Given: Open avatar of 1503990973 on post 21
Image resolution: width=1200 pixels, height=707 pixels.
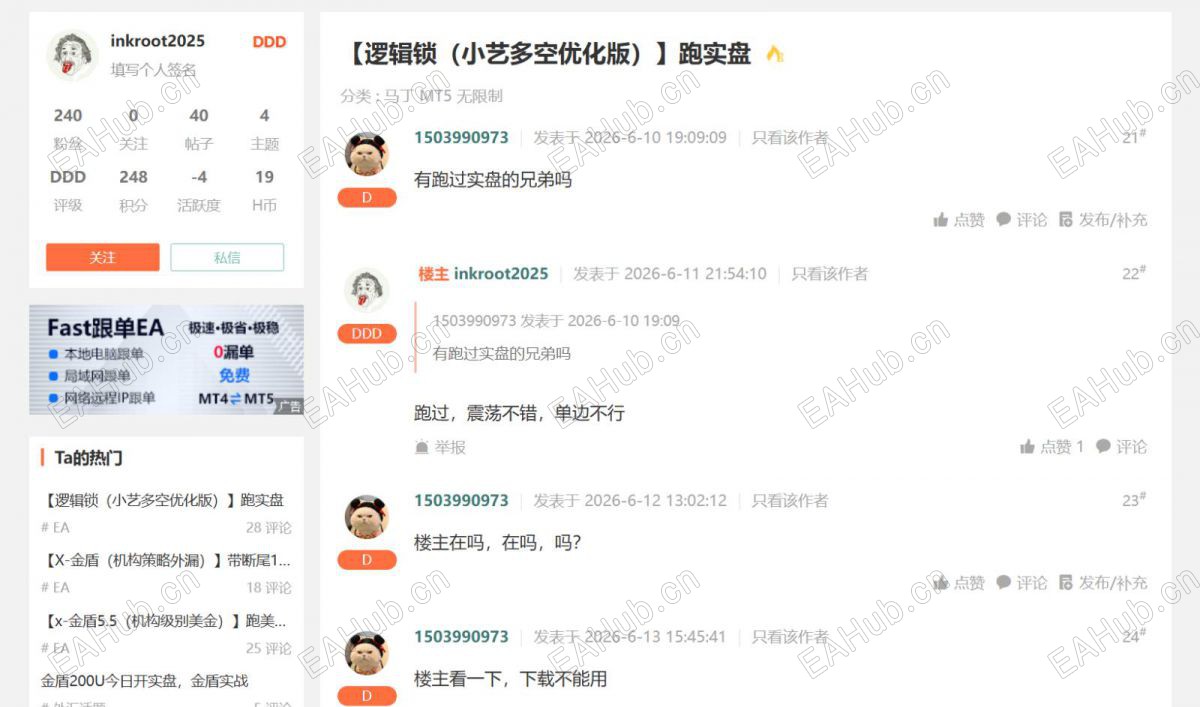Looking at the screenshot, I should 366,154.
